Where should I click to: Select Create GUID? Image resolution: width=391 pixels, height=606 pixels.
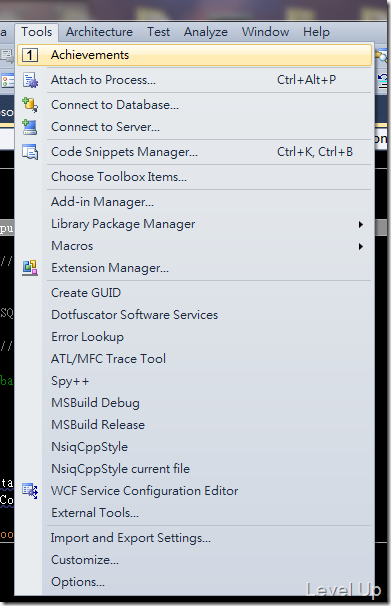tap(194, 293)
